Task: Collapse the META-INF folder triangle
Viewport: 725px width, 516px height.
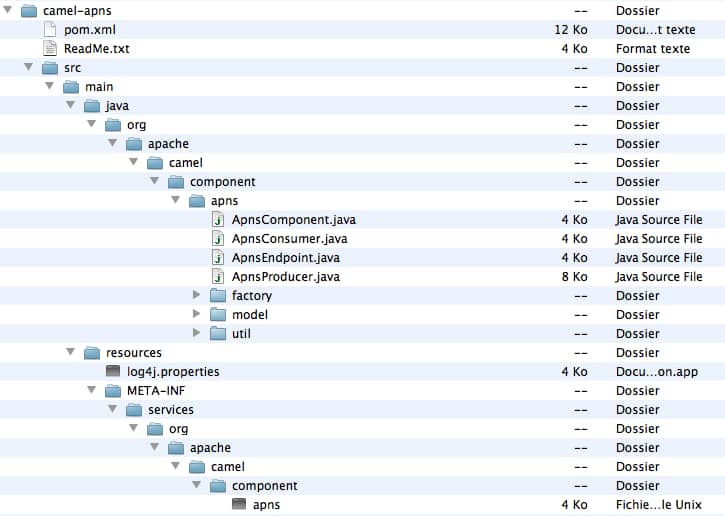Action: [92, 390]
